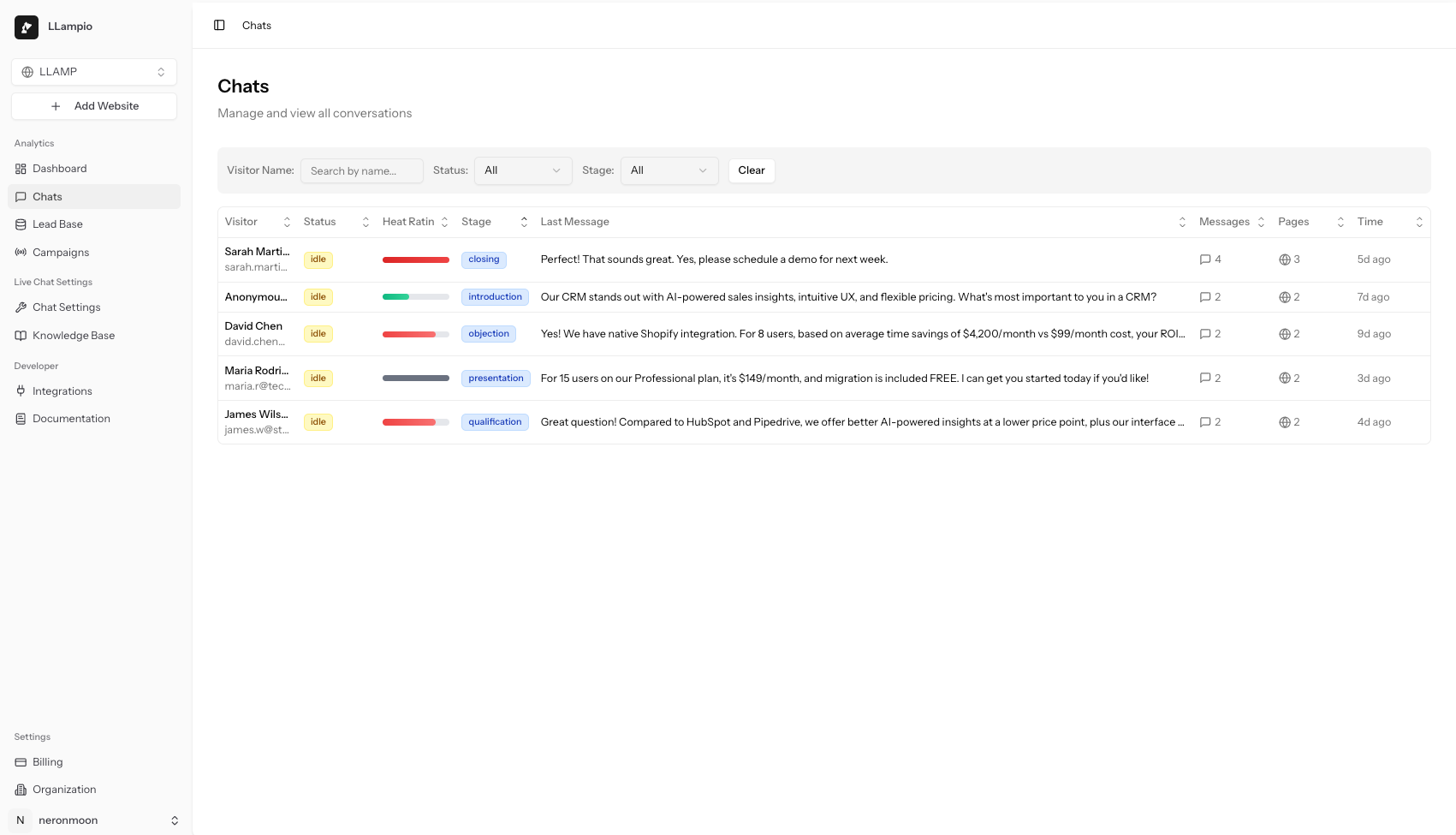1456x835 pixels.
Task: Click Maria Rodriguez's heat rating bar
Action: pyautogui.click(x=415, y=378)
